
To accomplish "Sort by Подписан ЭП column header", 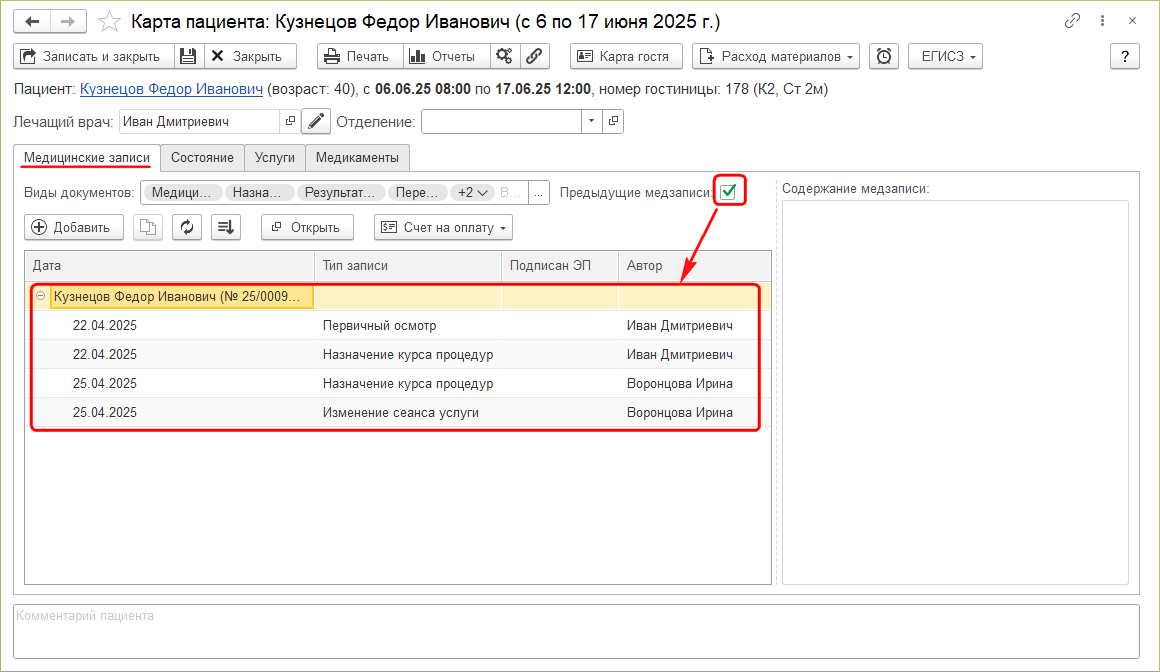I will pyautogui.click(x=559, y=266).
